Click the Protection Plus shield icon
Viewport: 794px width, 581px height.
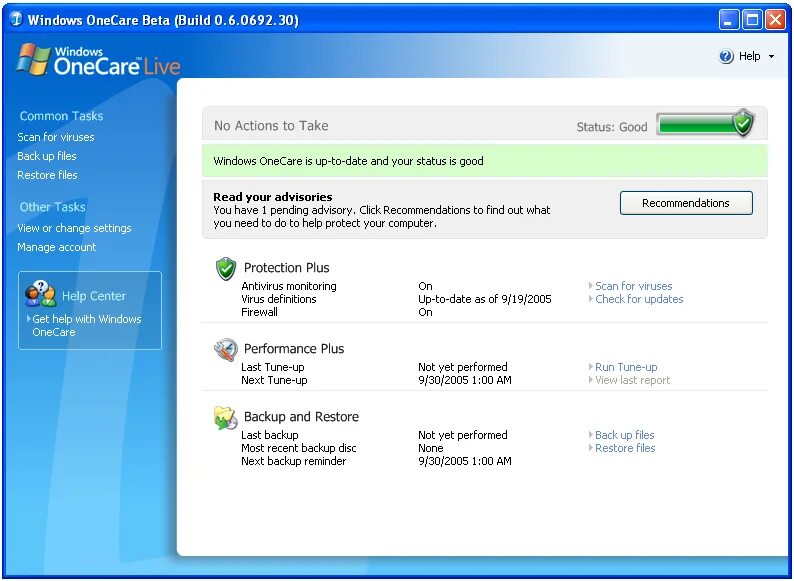tap(226, 268)
